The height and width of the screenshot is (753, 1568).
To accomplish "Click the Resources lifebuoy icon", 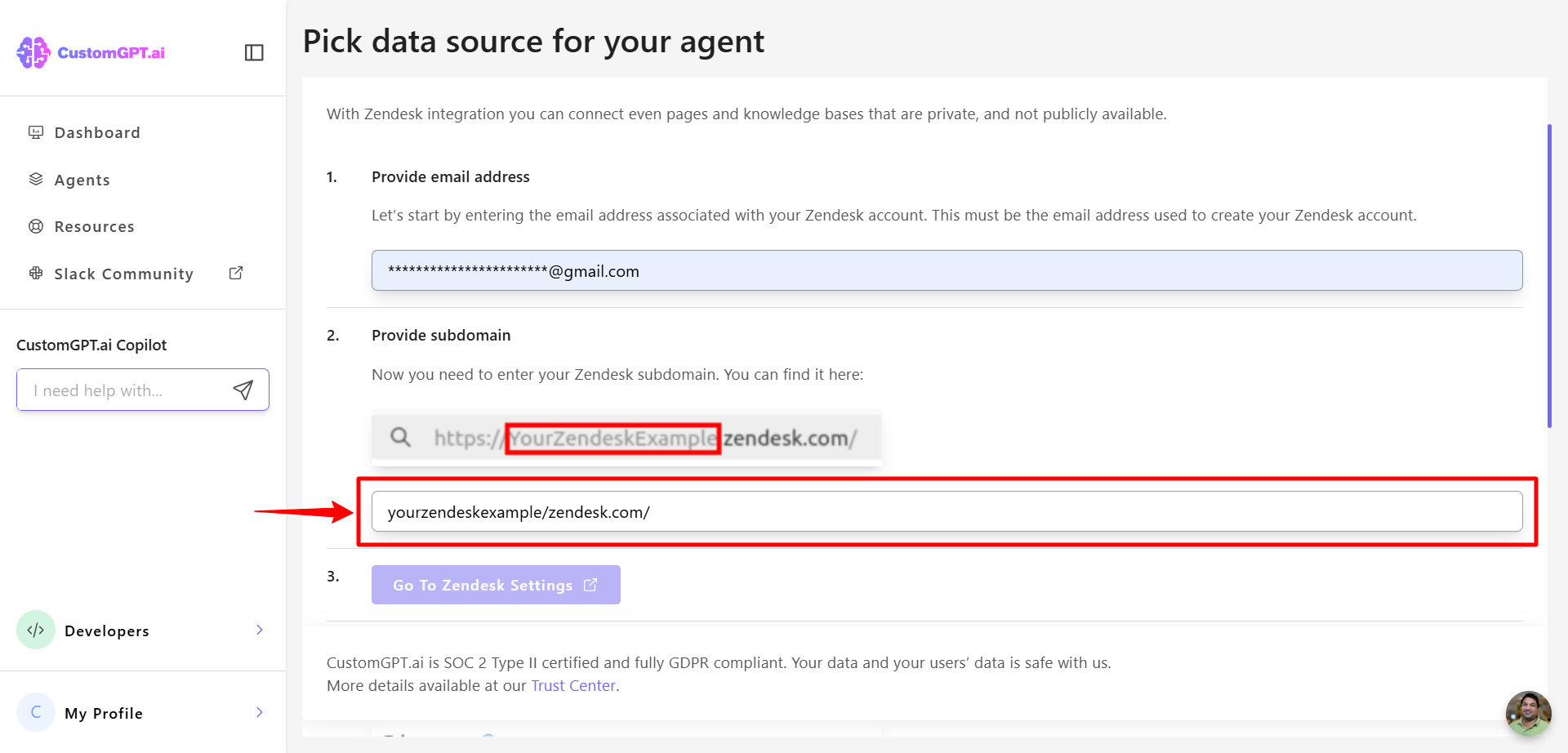I will (x=36, y=226).
